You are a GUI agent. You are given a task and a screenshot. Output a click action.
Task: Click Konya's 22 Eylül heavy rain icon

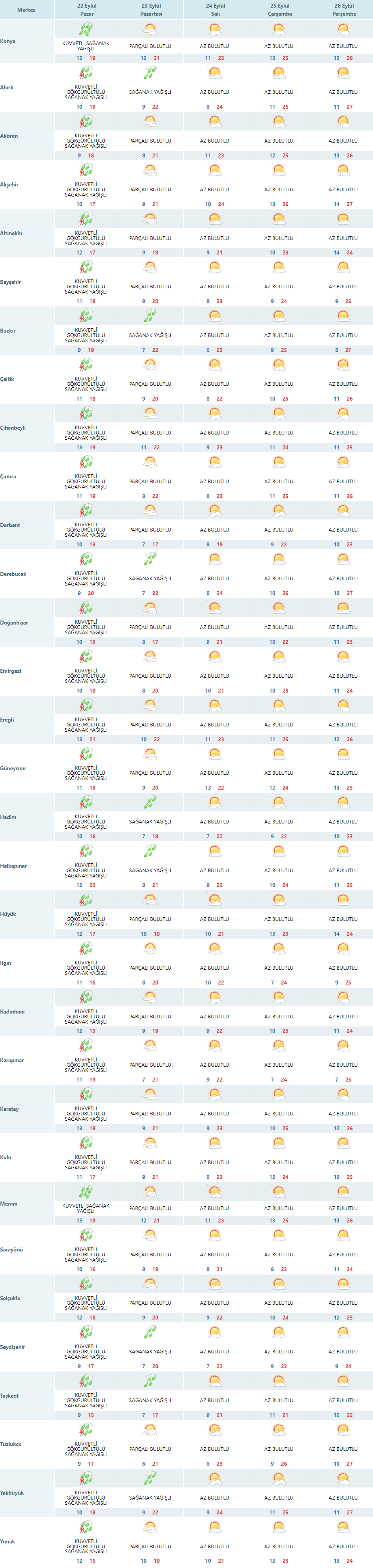click(x=87, y=29)
